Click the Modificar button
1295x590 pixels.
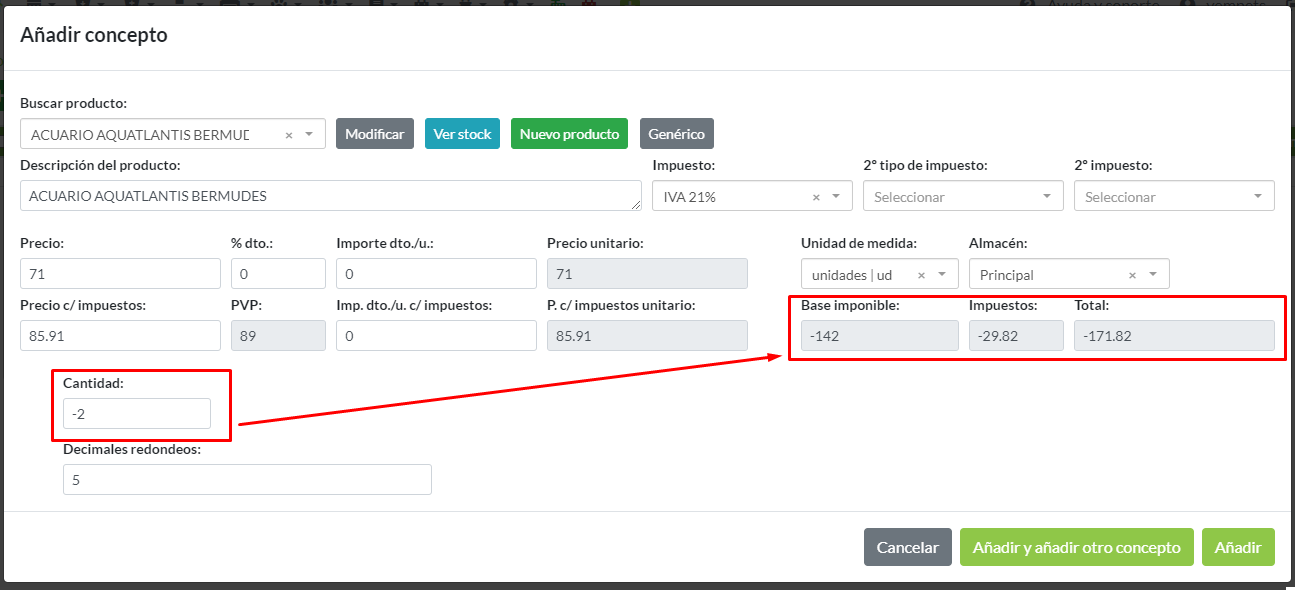(374, 134)
